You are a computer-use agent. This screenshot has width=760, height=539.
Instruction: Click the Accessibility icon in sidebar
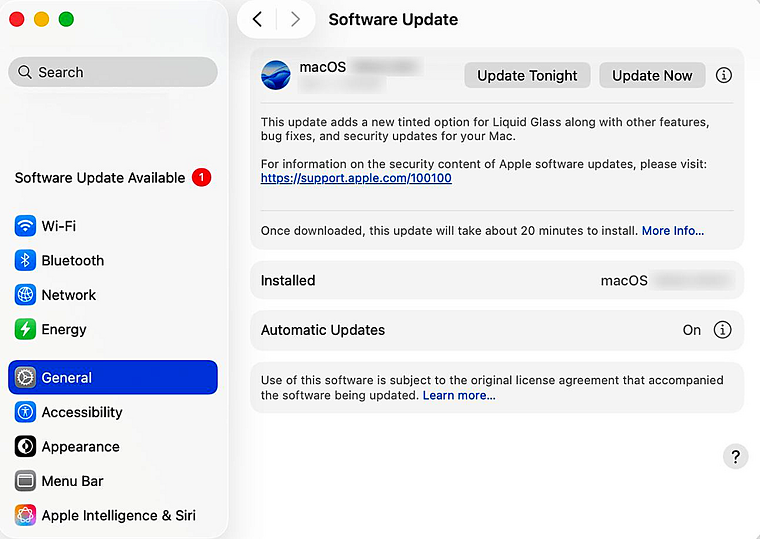[25, 412]
